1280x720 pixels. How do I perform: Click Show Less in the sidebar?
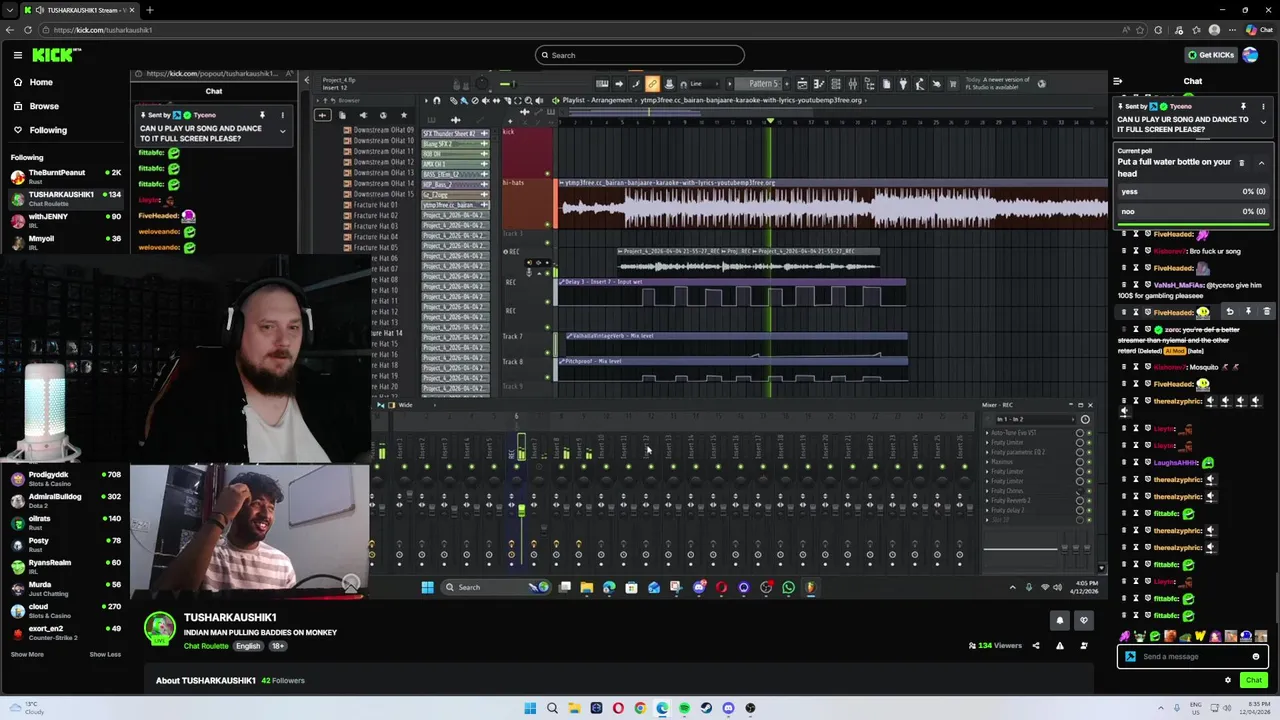[105, 654]
